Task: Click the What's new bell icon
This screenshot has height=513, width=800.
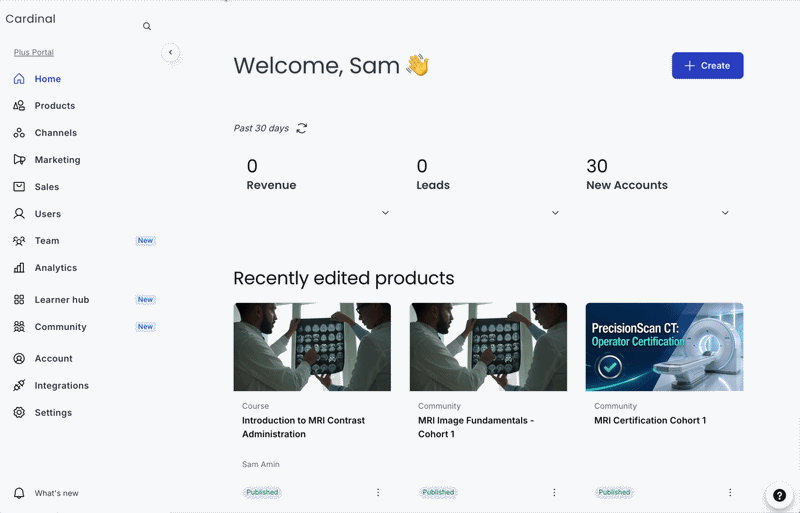Action: [x=19, y=493]
